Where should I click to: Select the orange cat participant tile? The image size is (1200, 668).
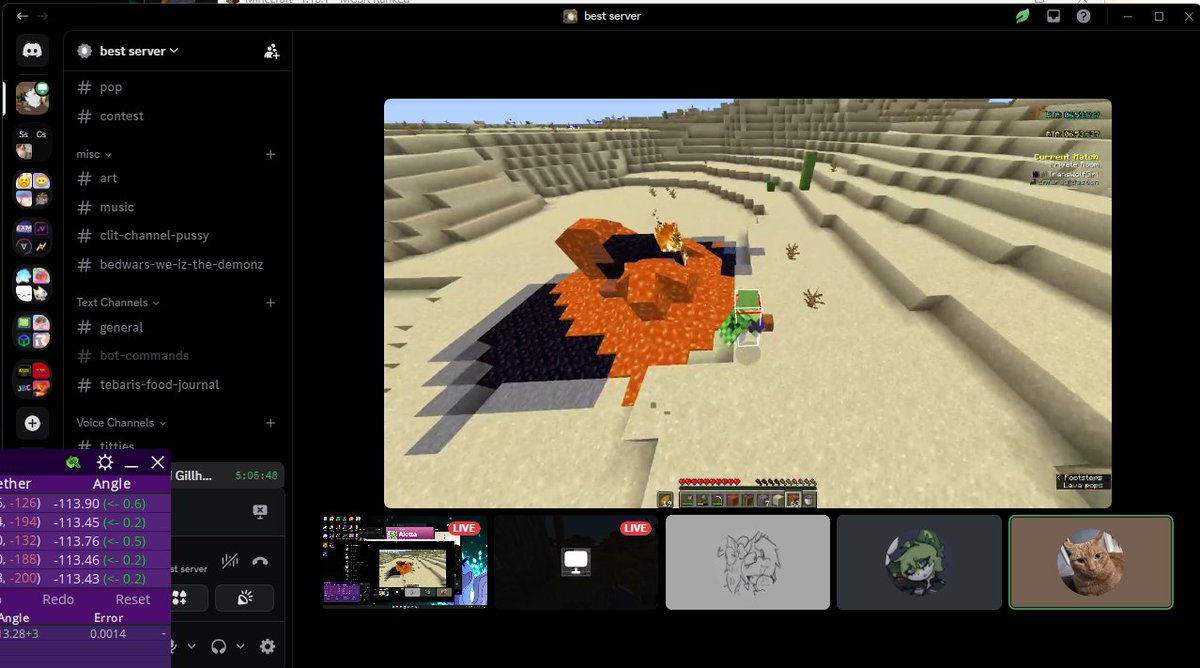click(x=1090, y=562)
